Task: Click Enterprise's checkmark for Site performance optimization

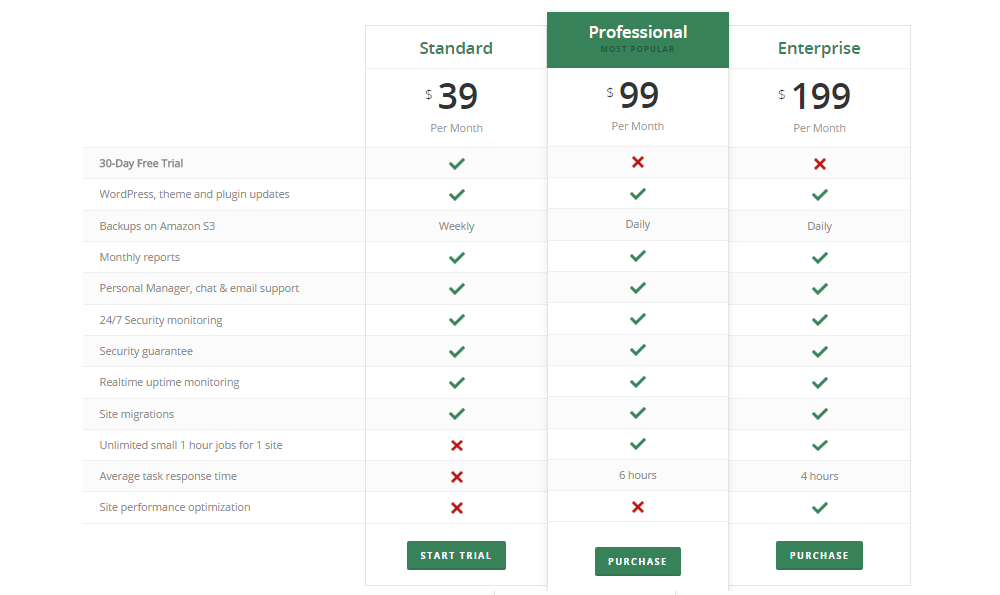Action: [x=820, y=508]
